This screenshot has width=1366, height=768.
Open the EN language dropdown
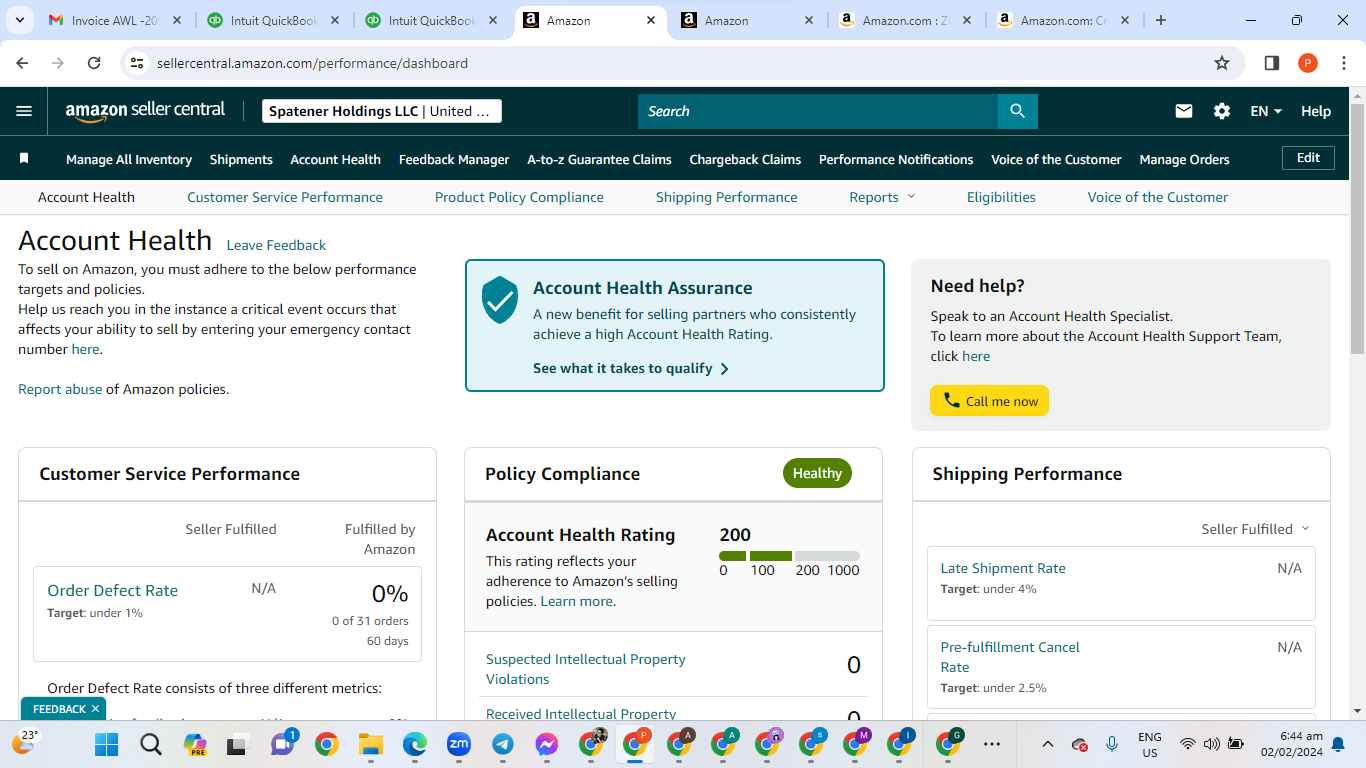click(1266, 111)
